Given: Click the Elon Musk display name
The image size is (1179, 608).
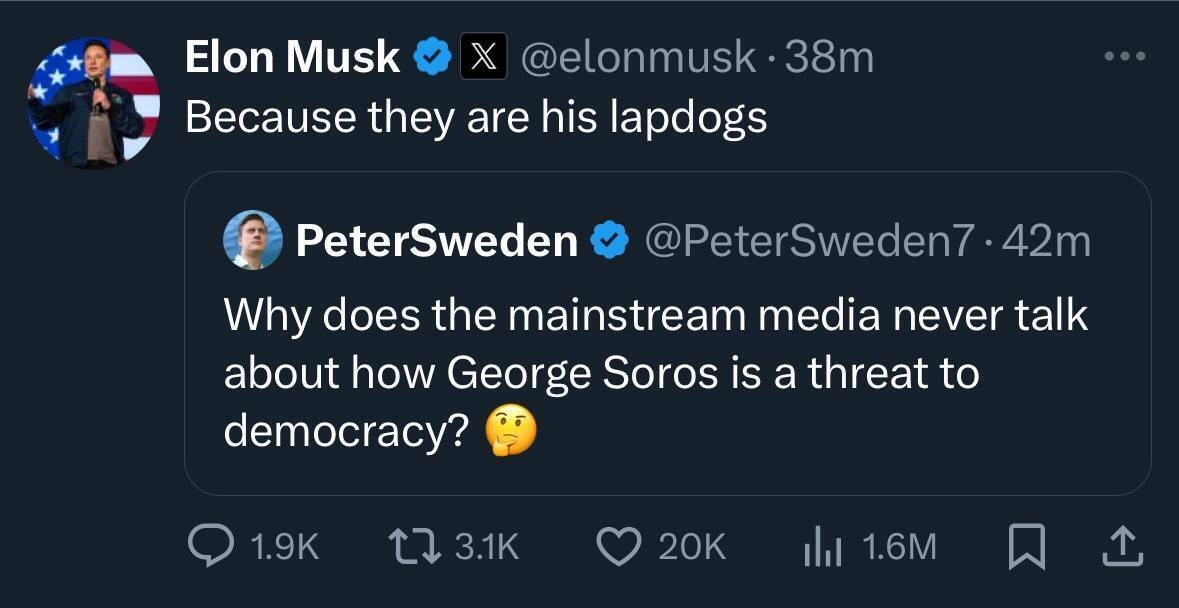Looking at the screenshot, I should (292, 58).
